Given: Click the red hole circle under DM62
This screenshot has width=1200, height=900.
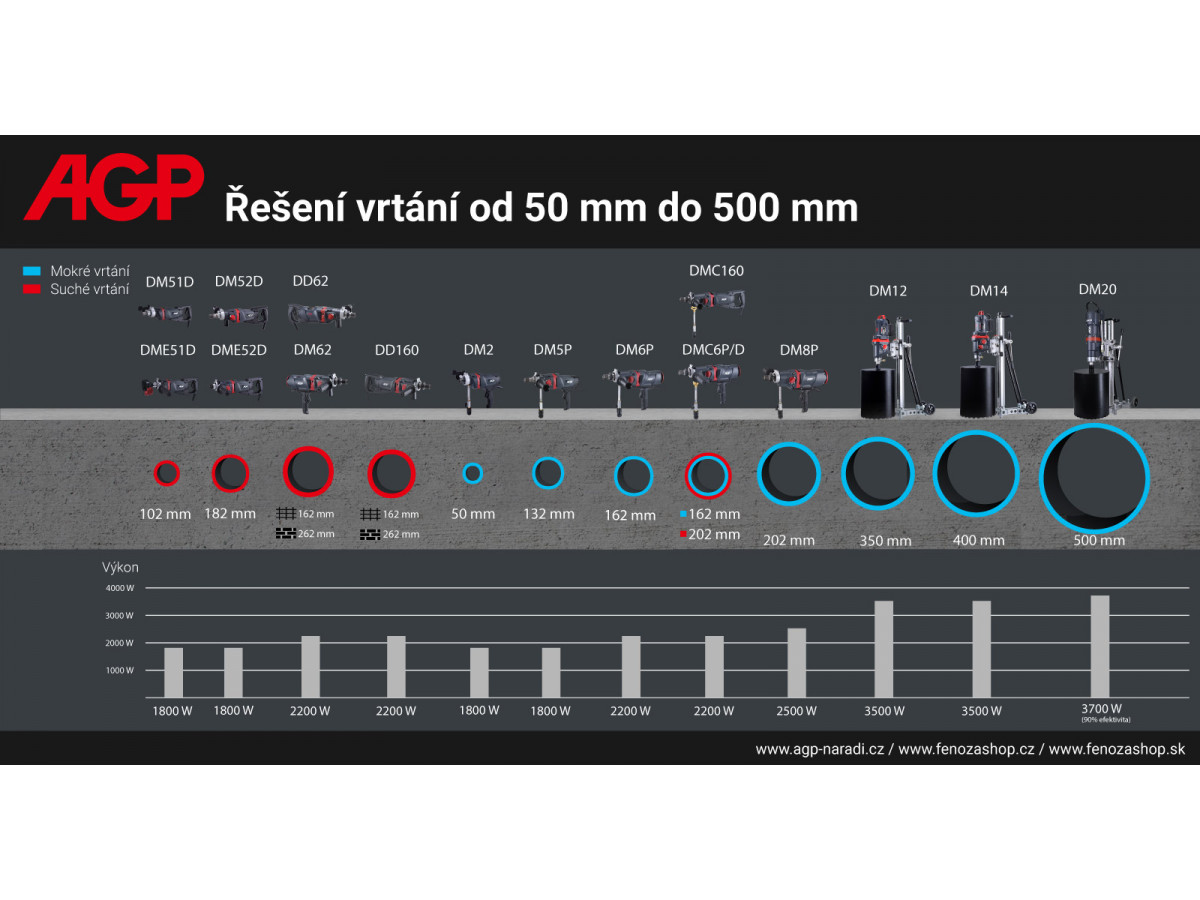Looking at the screenshot, I should [308, 470].
